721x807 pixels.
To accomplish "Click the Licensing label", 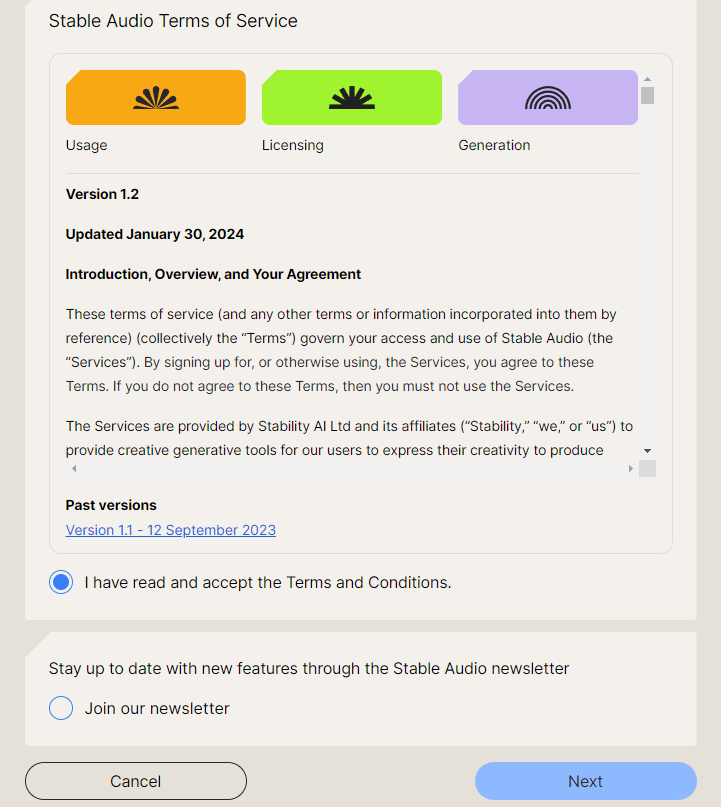I will [x=293, y=145].
